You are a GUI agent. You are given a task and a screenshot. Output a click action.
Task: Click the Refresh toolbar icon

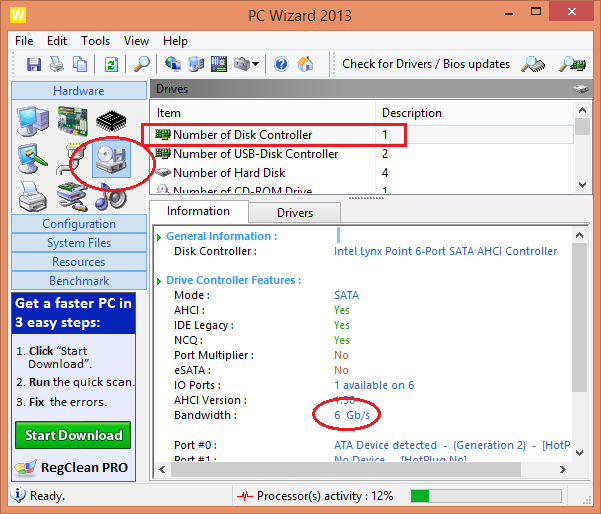pos(111,64)
